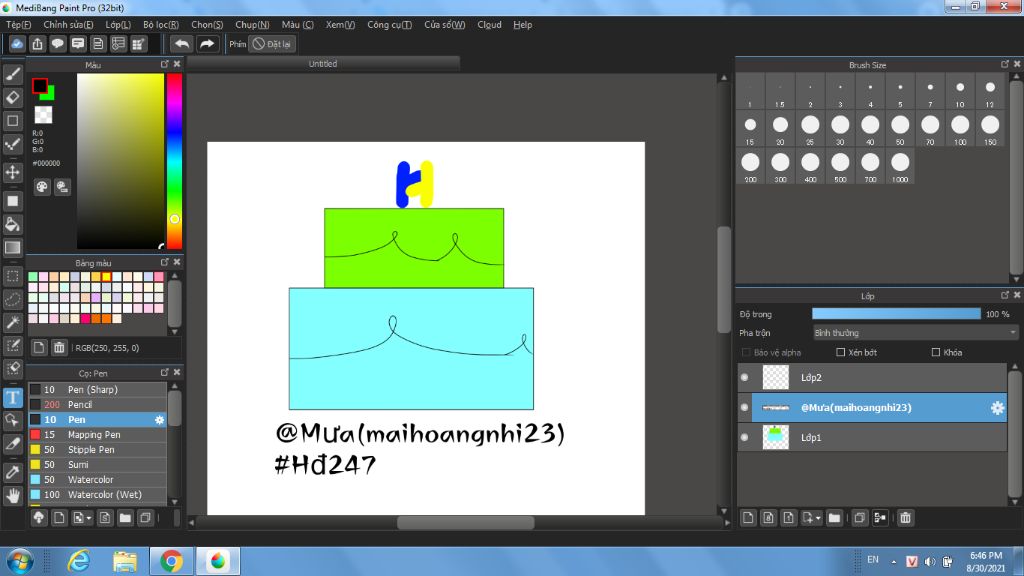Viewport: 1024px width, 576px height.
Task: Select the Brush tool in left toolbar
Action: (x=12, y=74)
